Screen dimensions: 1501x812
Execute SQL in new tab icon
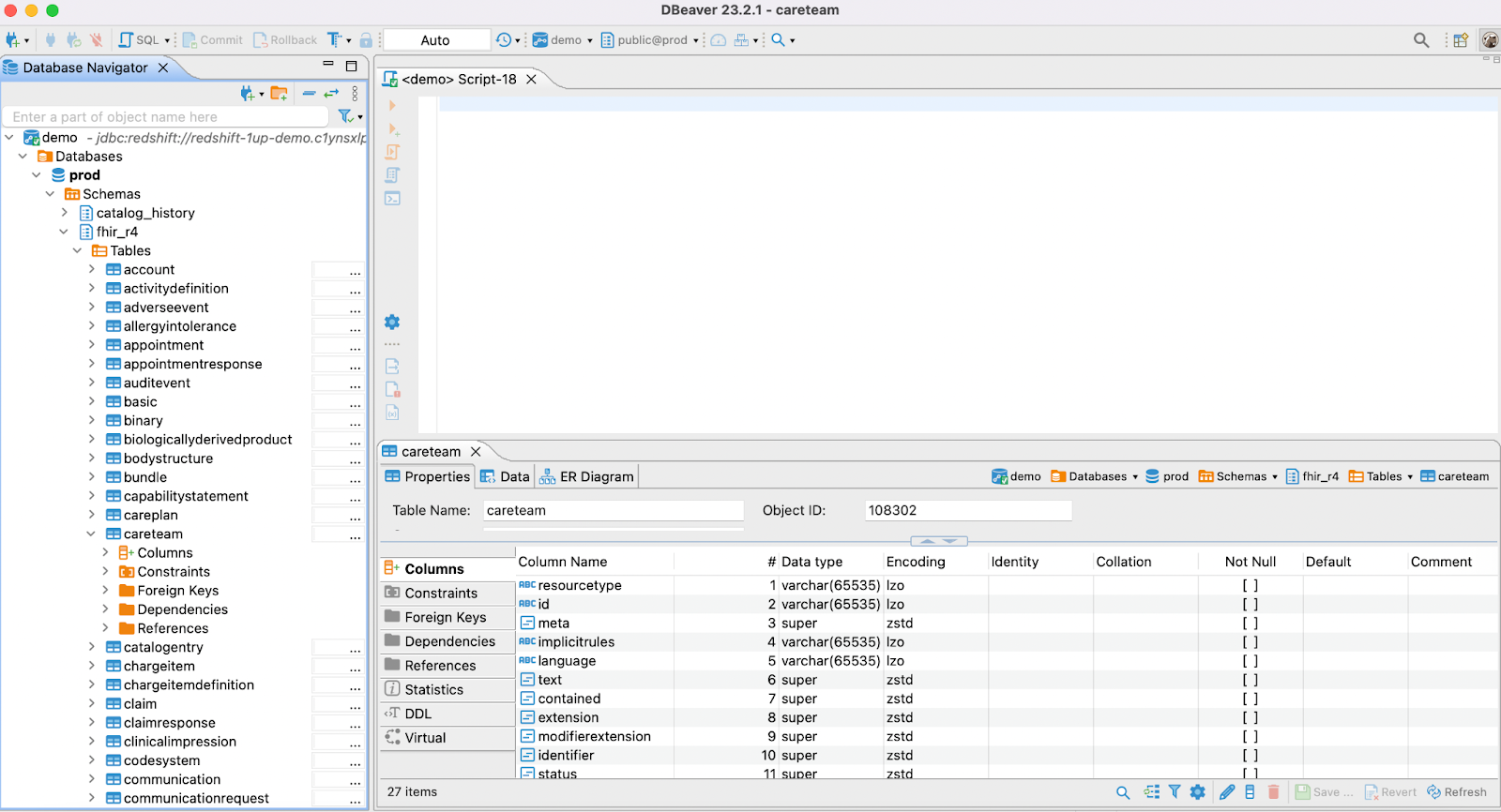pyautogui.click(x=393, y=129)
